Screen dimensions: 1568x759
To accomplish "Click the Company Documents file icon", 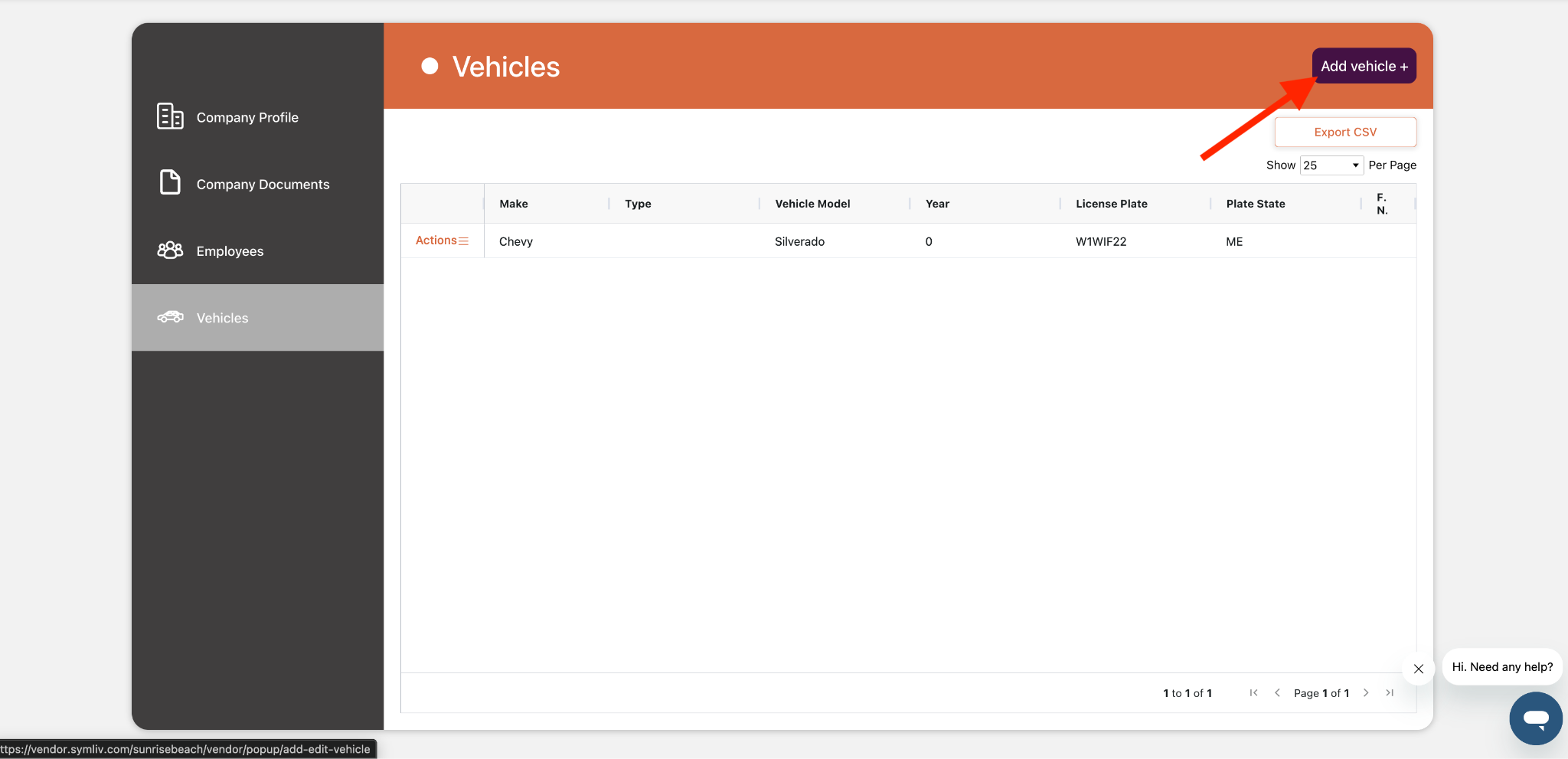I will 170,183.
